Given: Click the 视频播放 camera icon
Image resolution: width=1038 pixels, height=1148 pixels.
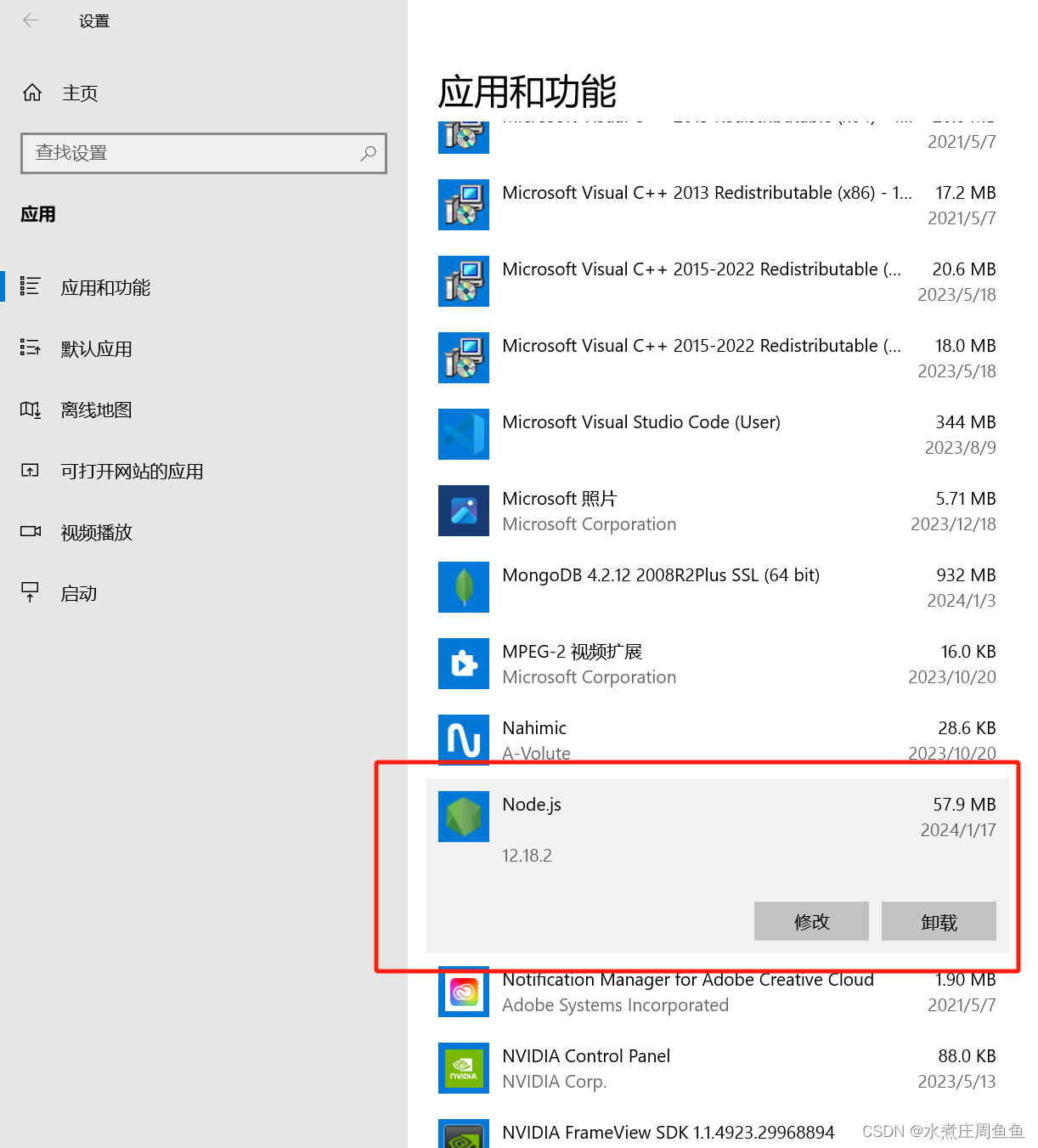Looking at the screenshot, I should [31, 531].
